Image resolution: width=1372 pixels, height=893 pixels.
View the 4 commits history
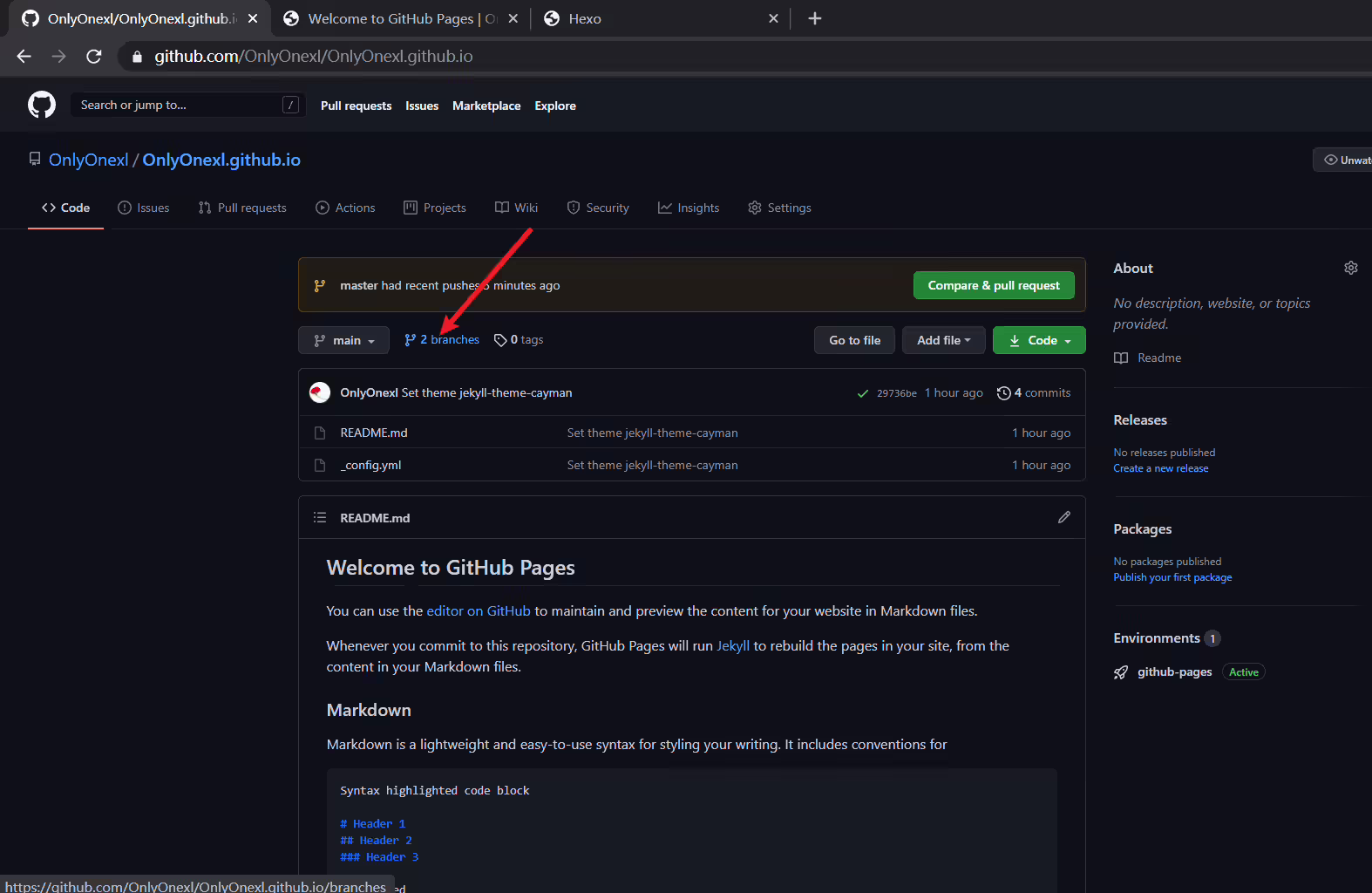click(1034, 392)
